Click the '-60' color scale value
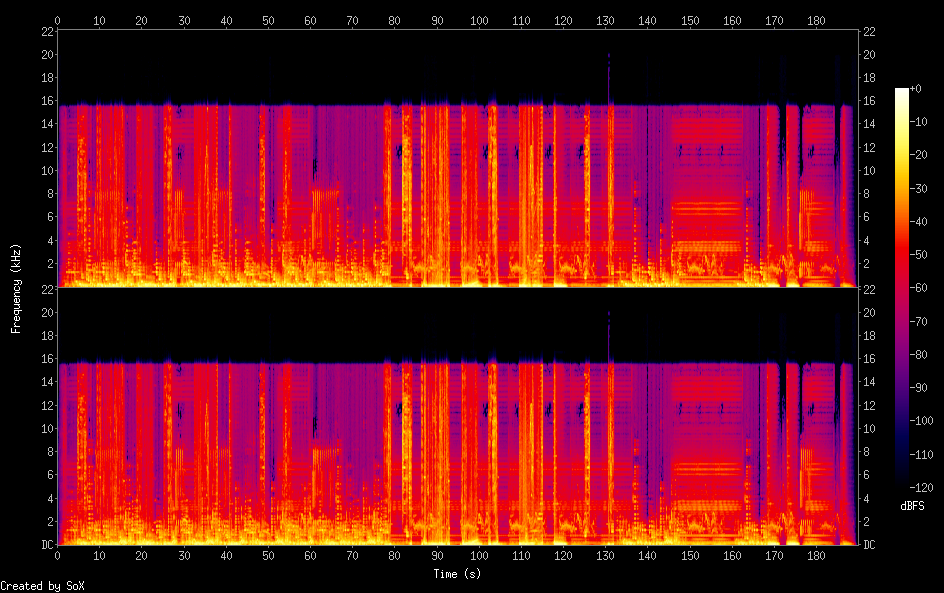This screenshot has width=944, height=593. tap(918, 288)
